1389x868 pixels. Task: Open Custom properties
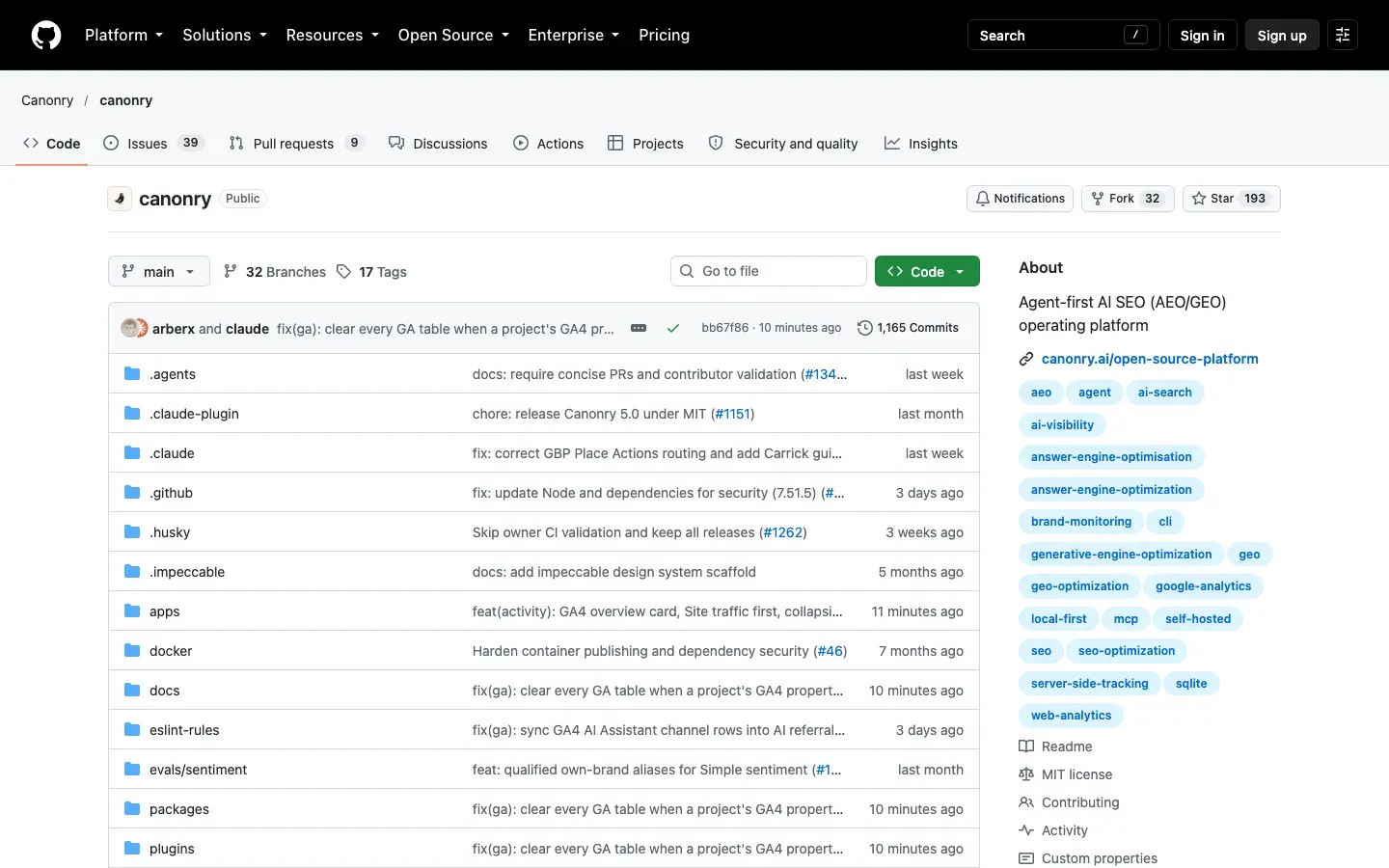(x=1088, y=858)
